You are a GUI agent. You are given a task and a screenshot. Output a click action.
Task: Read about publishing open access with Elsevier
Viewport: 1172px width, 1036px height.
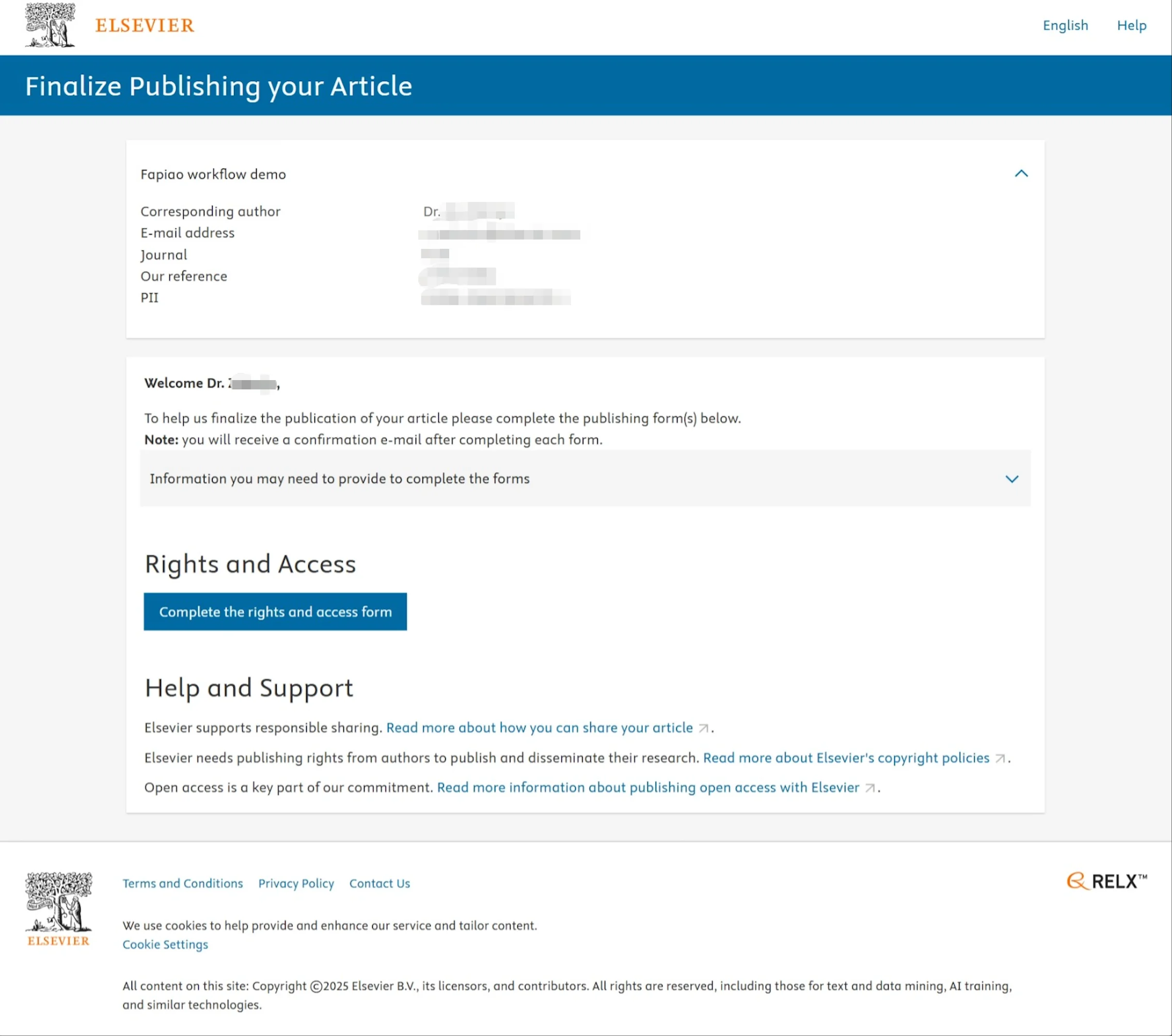click(x=648, y=788)
